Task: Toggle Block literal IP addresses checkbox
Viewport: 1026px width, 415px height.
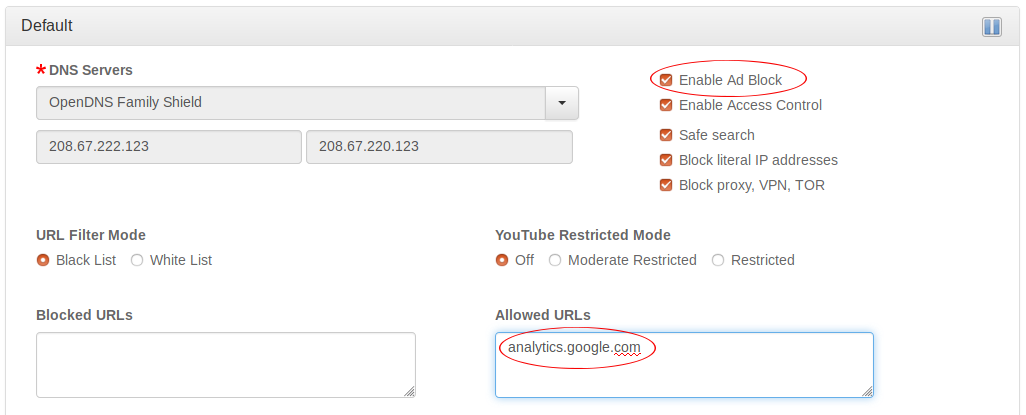Action: click(666, 160)
